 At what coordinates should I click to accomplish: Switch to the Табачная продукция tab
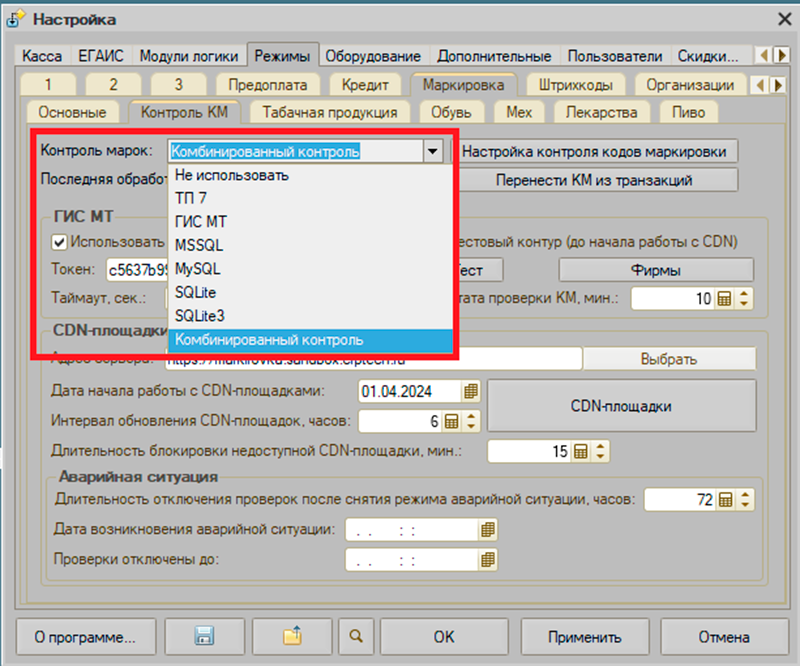tap(330, 113)
